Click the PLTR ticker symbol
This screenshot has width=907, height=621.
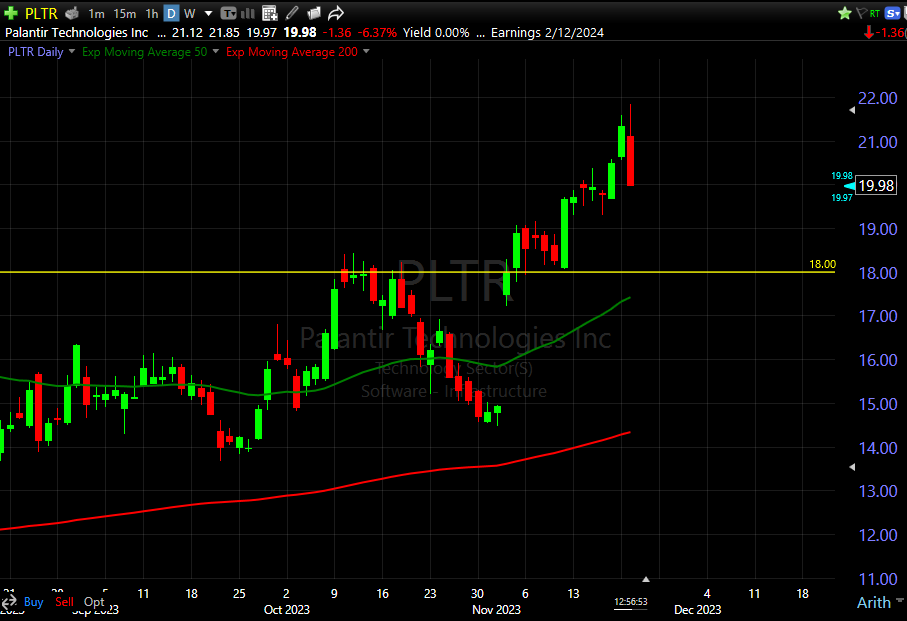pyautogui.click(x=41, y=13)
